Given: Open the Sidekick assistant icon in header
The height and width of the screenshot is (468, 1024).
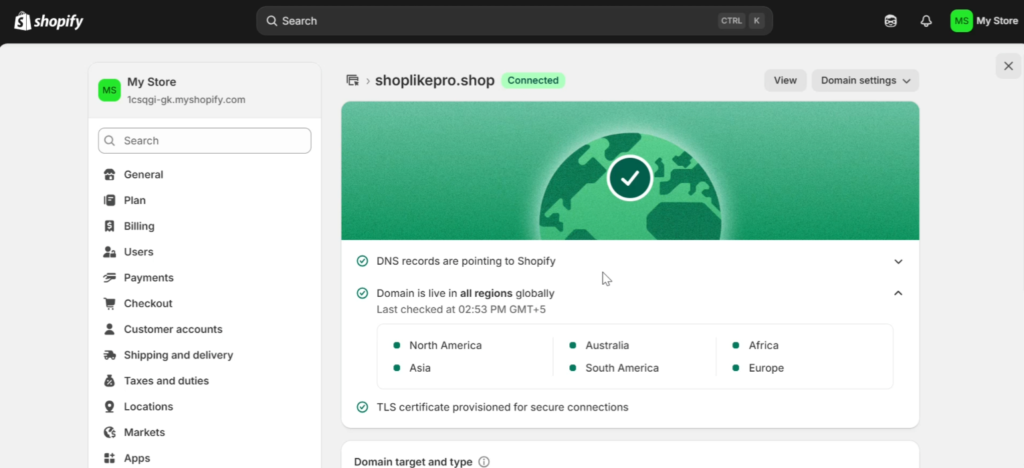Looking at the screenshot, I should 890,21.
